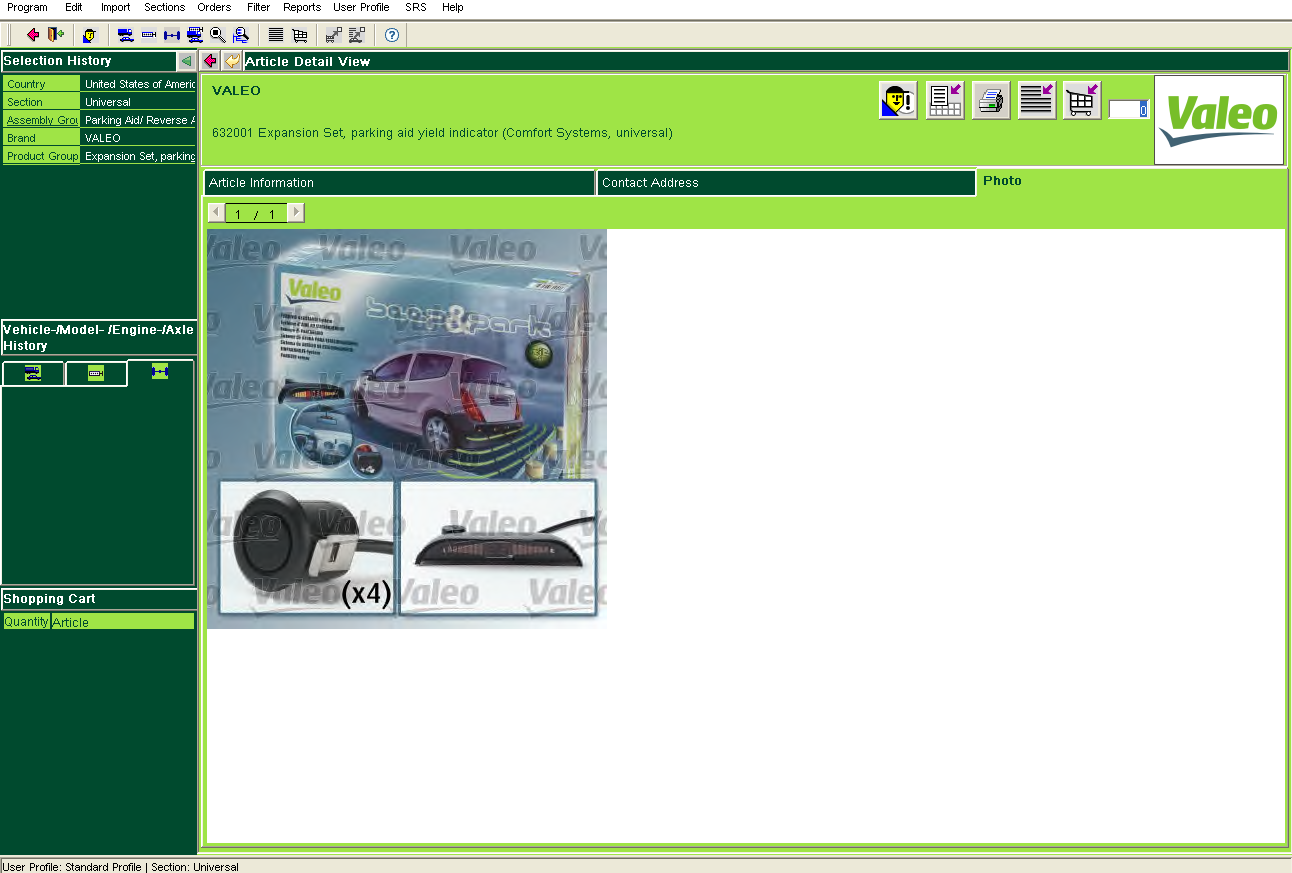Image resolution: width=1292 pixels, height=873 pixels.
Task: Click the user info icon beside Valeo header
Action: click(x=898, y=101)
